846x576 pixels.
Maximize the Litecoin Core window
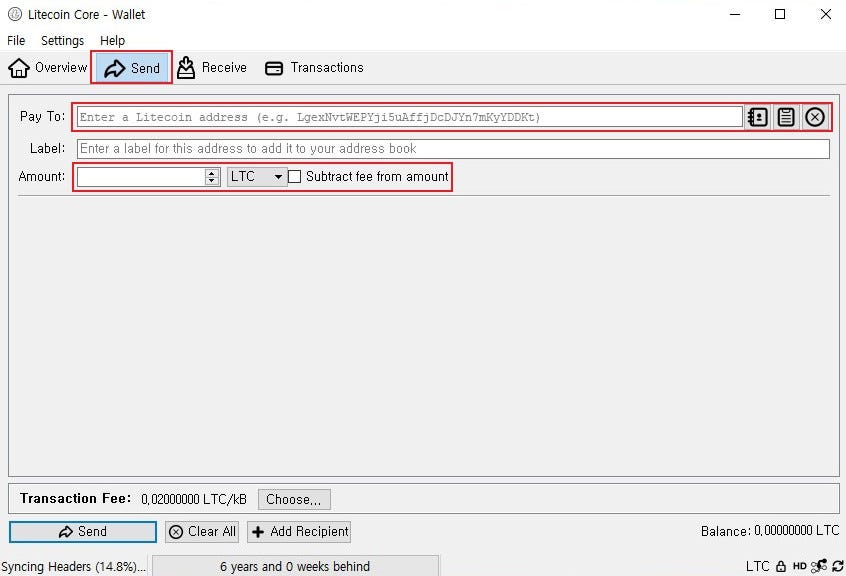780,14
